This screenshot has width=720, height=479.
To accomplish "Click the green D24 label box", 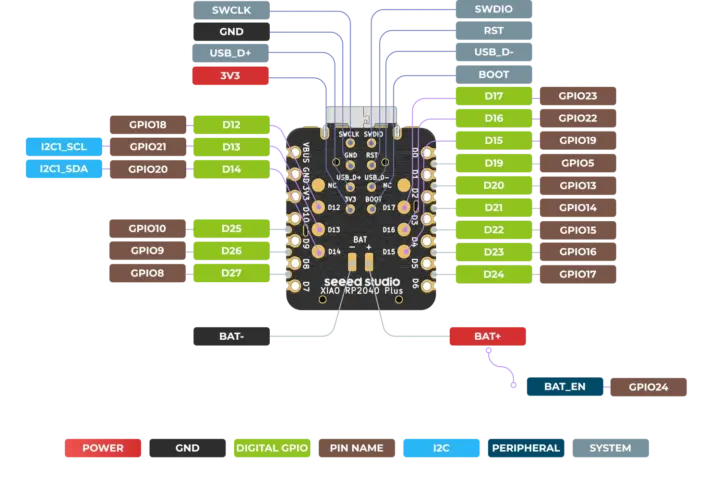I will 494,274.
